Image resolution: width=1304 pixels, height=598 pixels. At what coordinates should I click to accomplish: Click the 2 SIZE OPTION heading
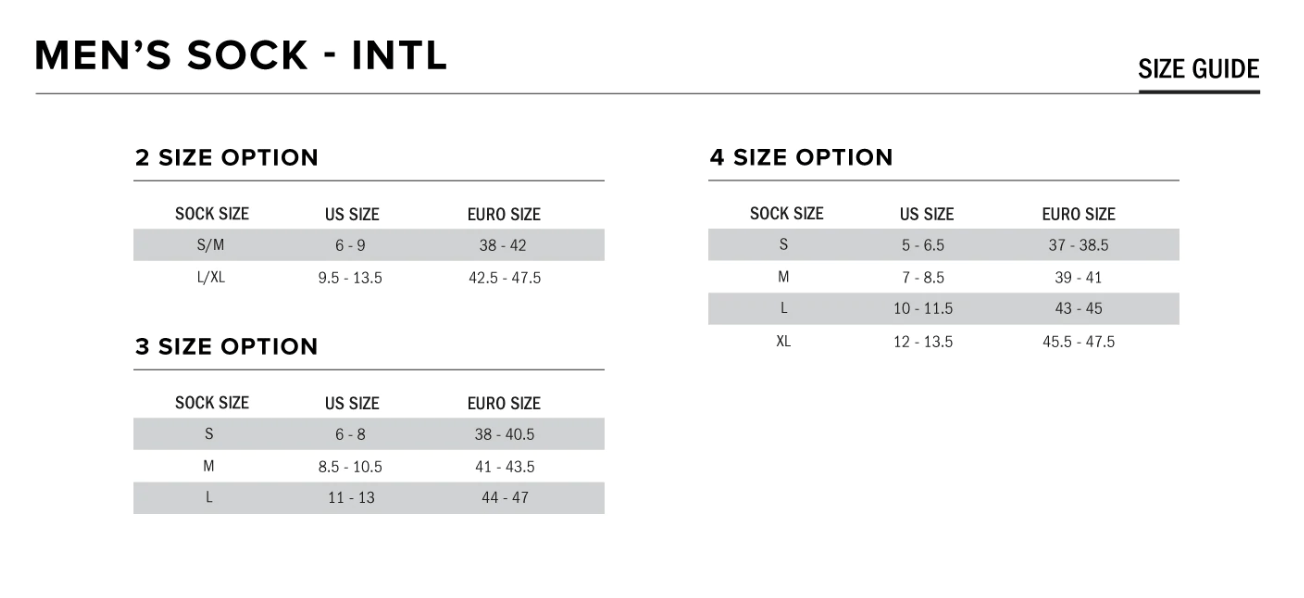[227, 157]
